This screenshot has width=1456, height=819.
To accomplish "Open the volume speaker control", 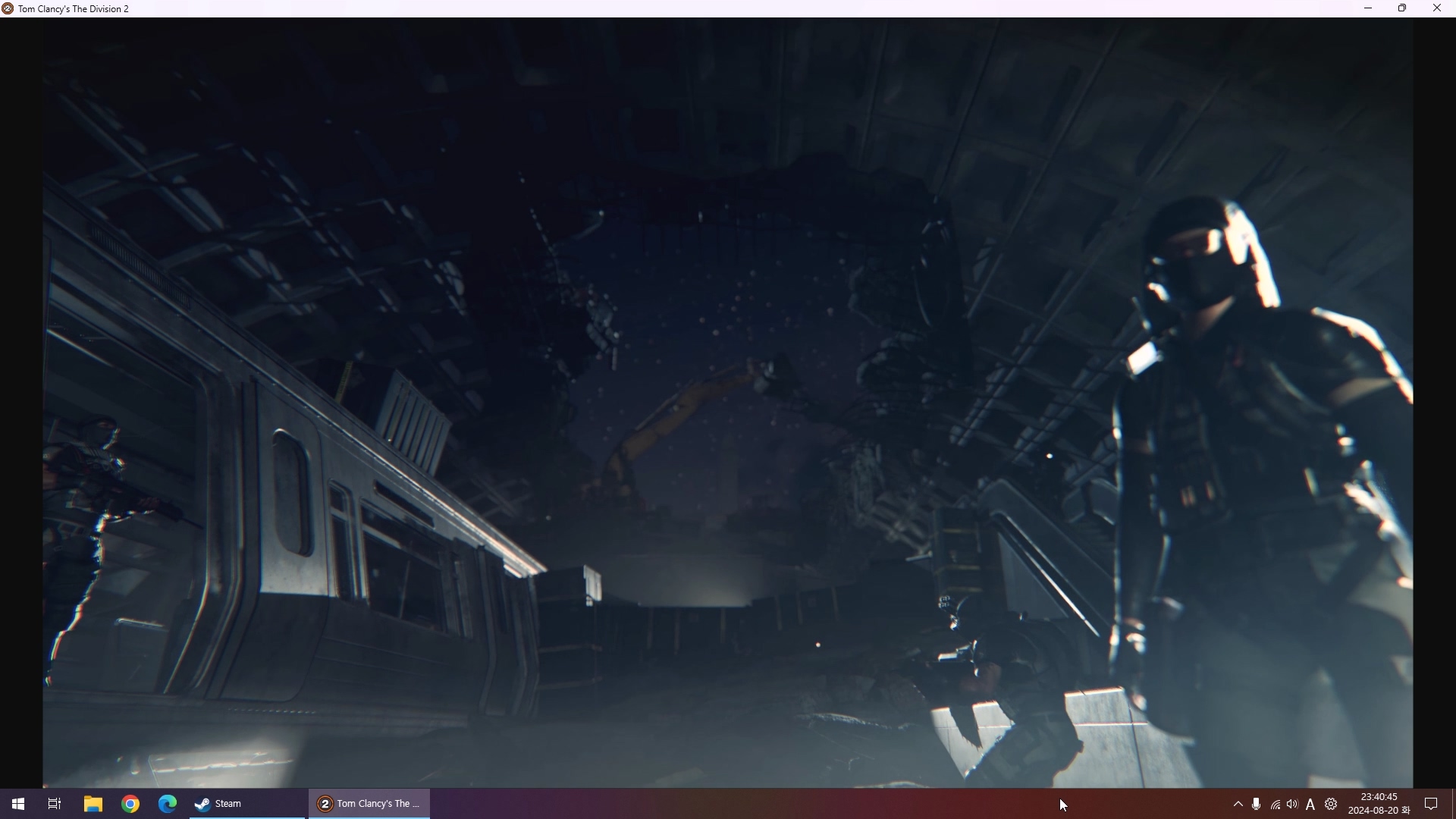I will coord(1293,804).
